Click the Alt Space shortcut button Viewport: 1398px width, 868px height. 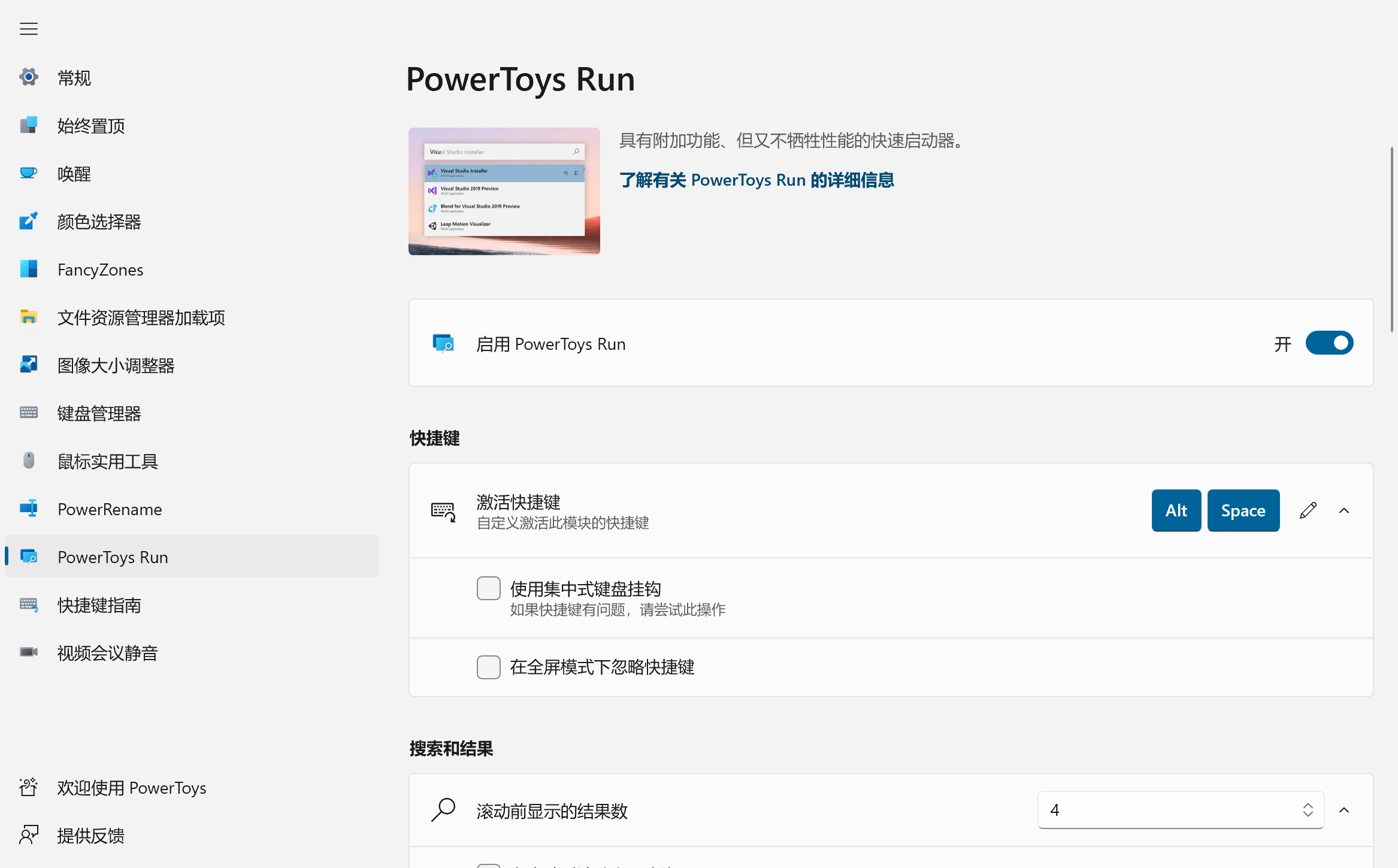(1215, 510)
